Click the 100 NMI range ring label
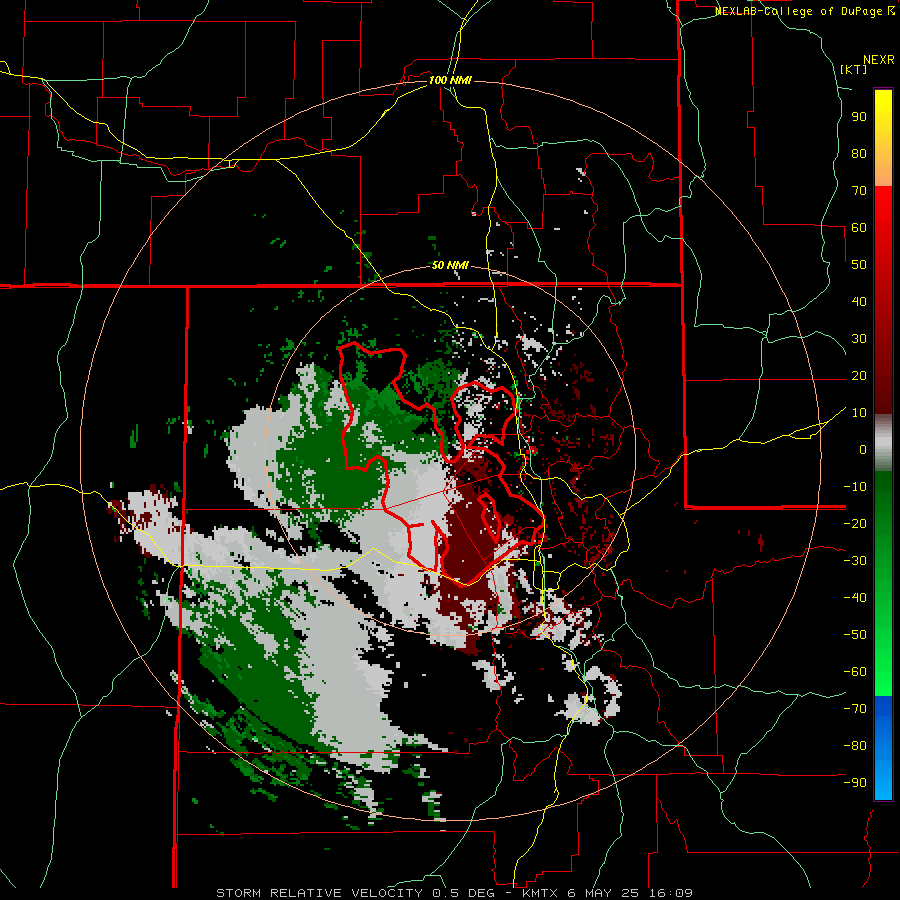900x900 pixels. [x=450, y=80]
